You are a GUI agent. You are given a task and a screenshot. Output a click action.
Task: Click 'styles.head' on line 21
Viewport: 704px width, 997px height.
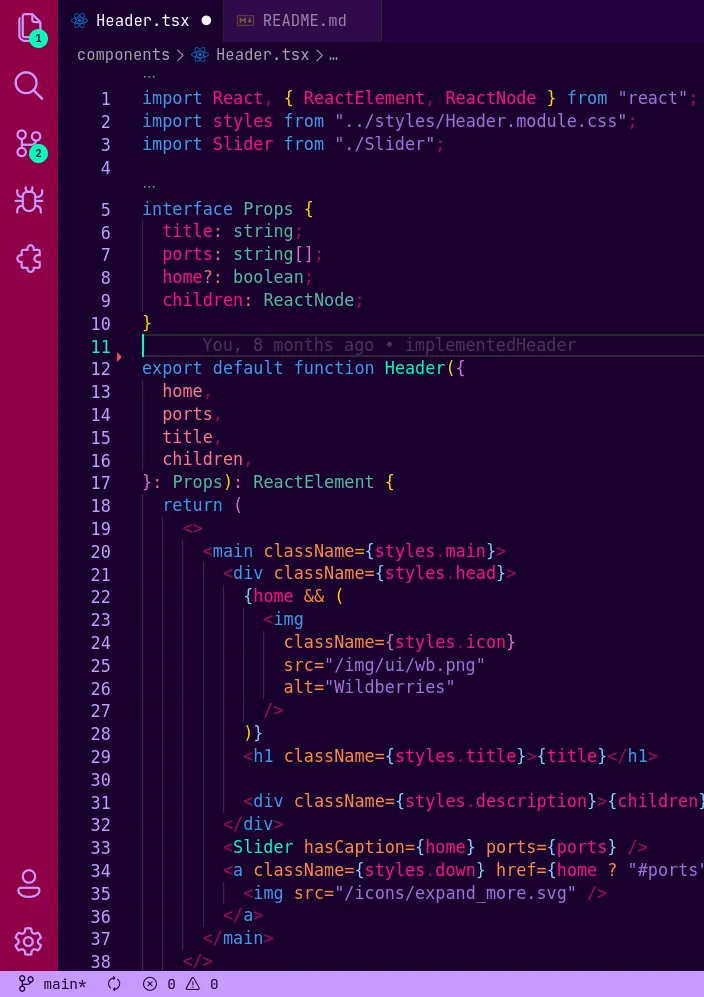click(441, 574)
